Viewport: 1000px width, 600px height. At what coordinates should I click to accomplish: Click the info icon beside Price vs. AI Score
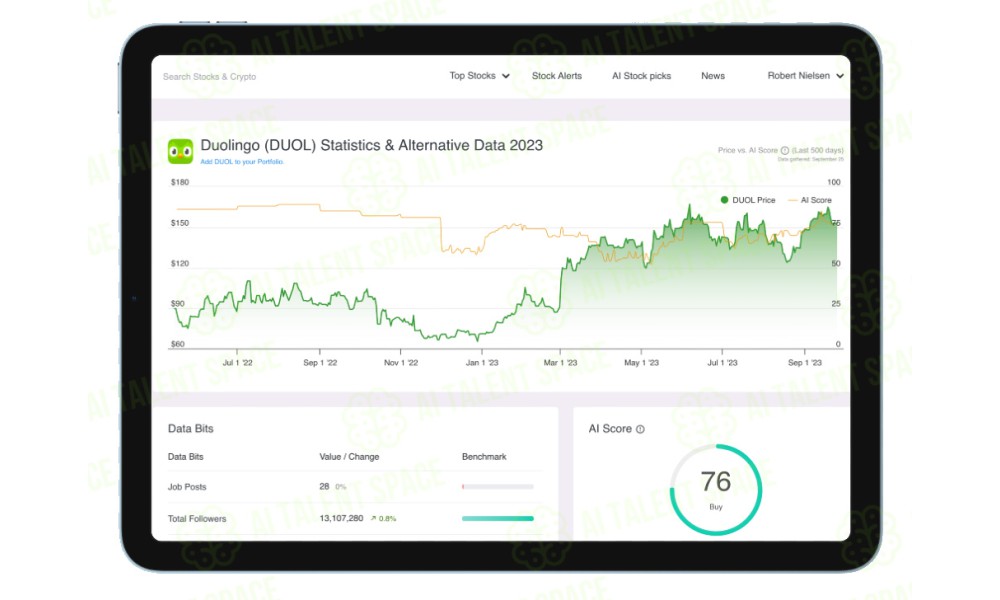(785, 150)
